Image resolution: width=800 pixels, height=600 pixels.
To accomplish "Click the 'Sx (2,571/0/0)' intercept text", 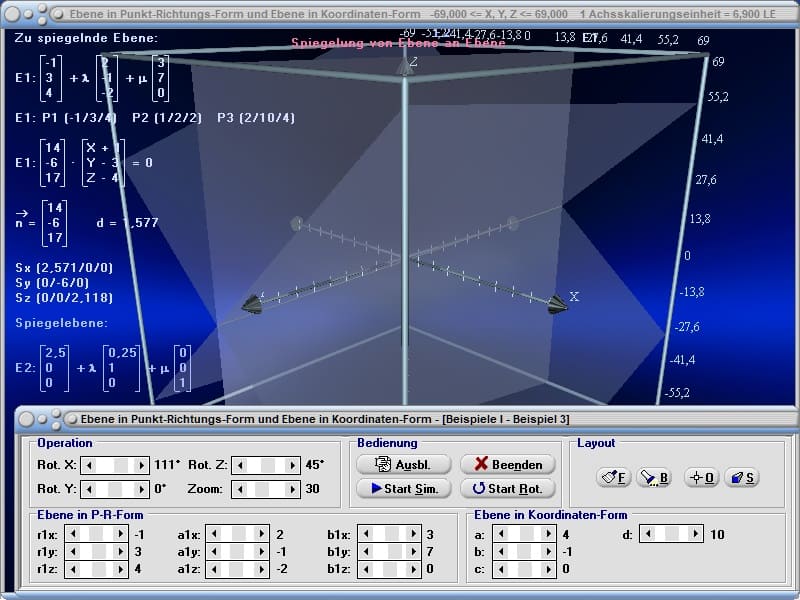I will point(64,267).
